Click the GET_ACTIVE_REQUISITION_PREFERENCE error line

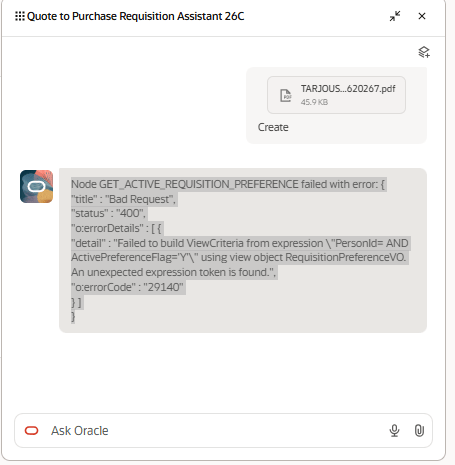[228, 184]
